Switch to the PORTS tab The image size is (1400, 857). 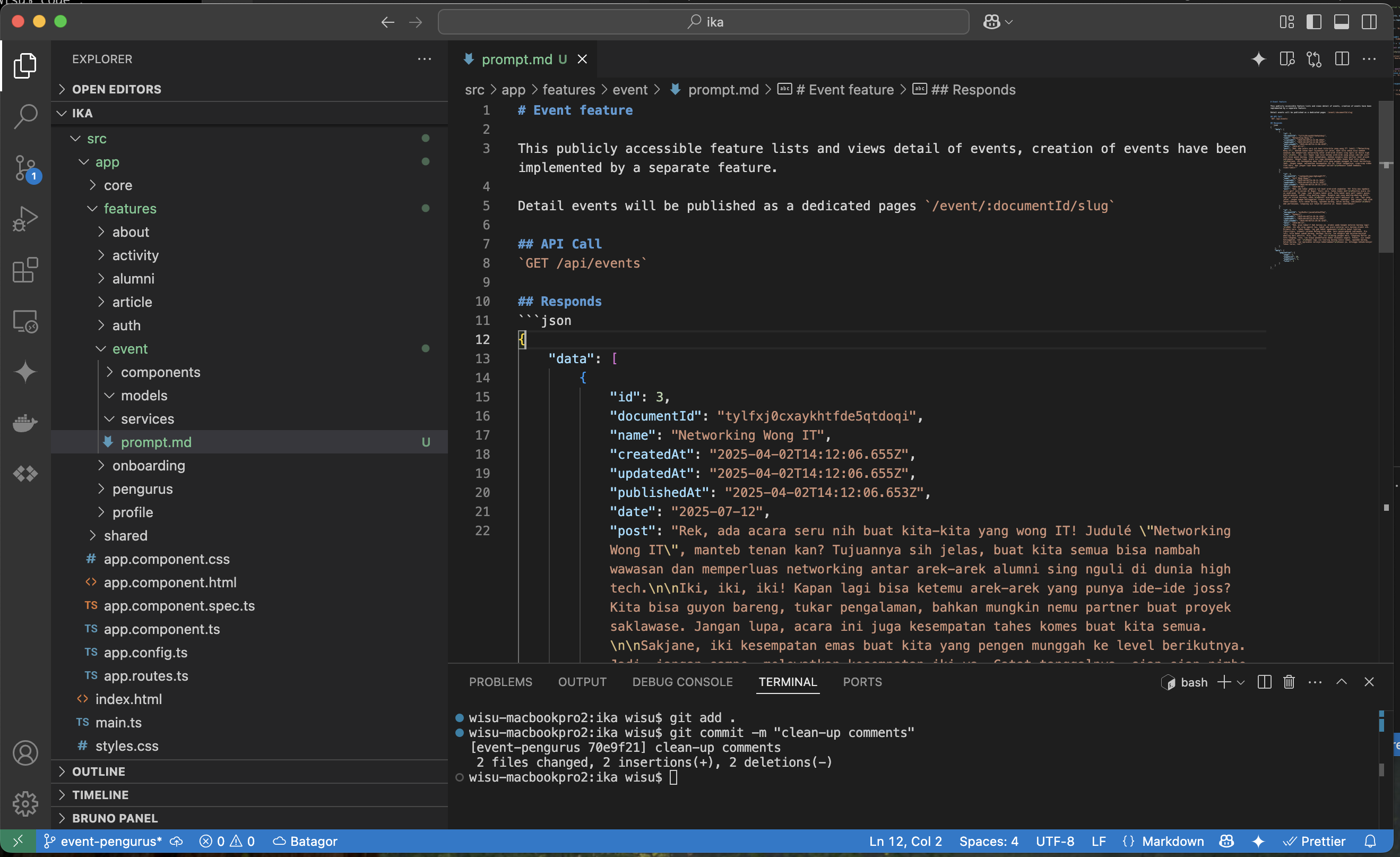862,682
